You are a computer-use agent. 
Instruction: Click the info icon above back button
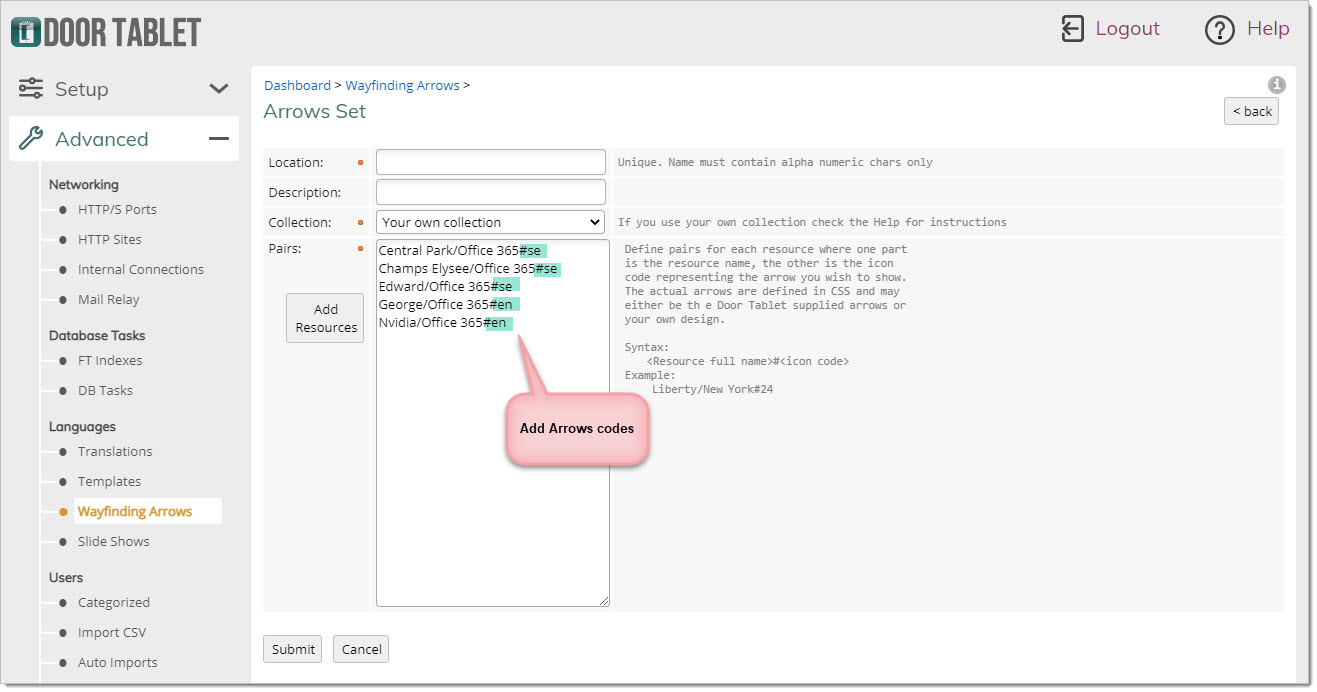pyautogui.click(x=1276, y=85)
